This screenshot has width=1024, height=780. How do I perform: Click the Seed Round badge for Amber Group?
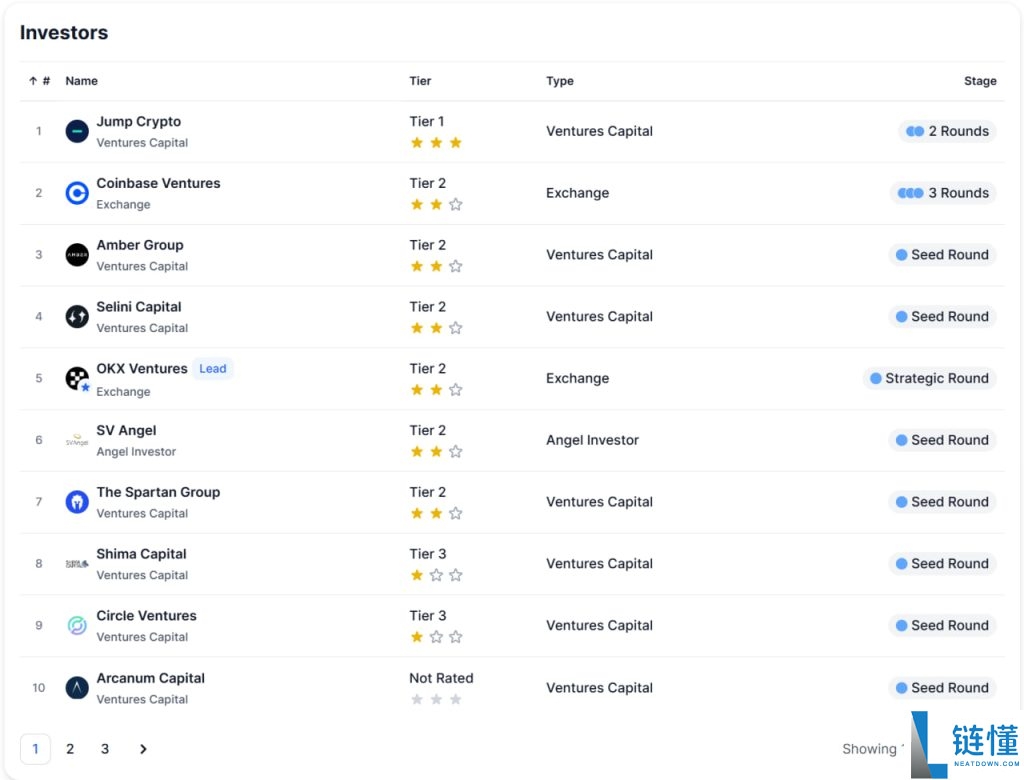pyautogui.click(x=942, y=255)
